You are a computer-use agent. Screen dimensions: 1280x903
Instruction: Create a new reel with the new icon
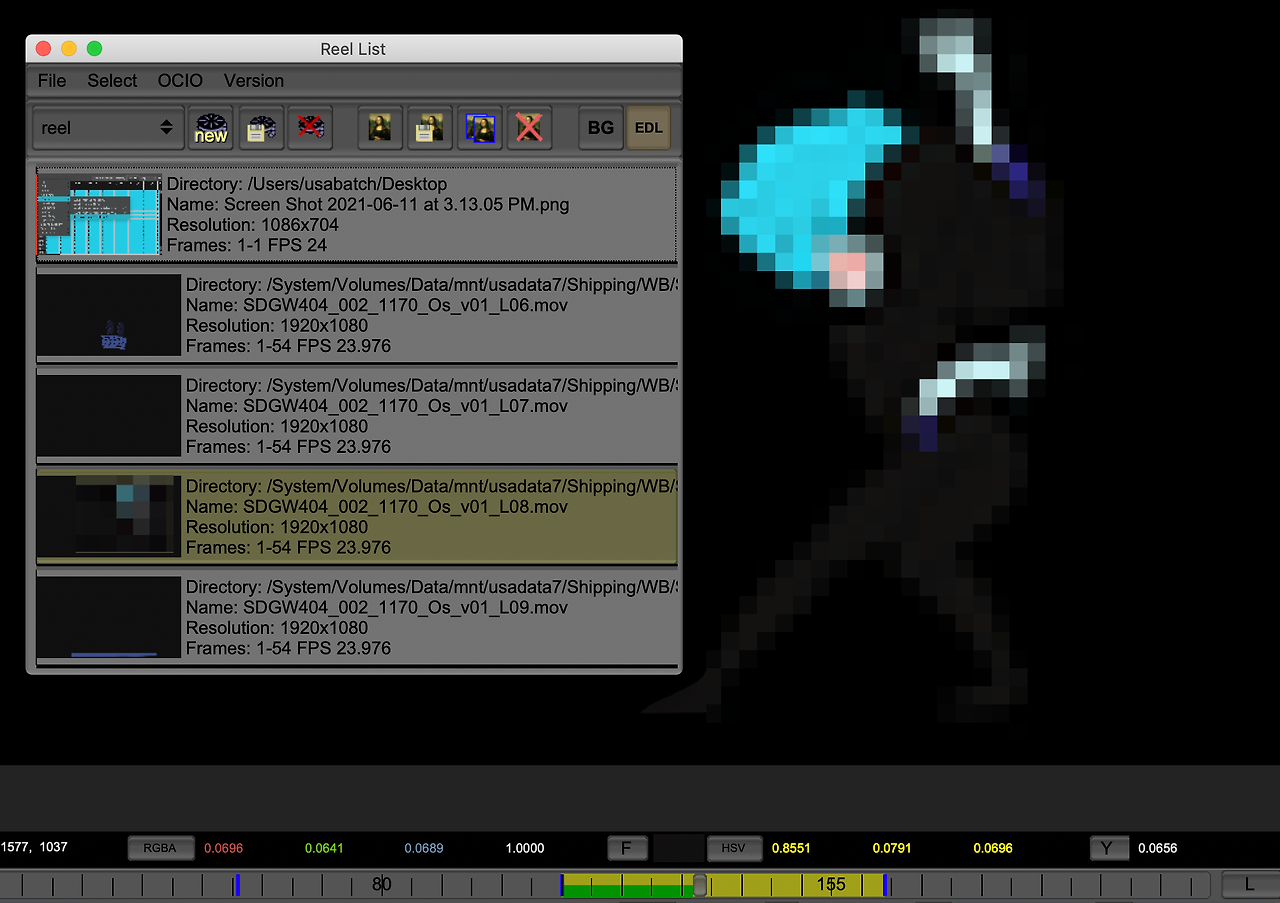point(210,128)
